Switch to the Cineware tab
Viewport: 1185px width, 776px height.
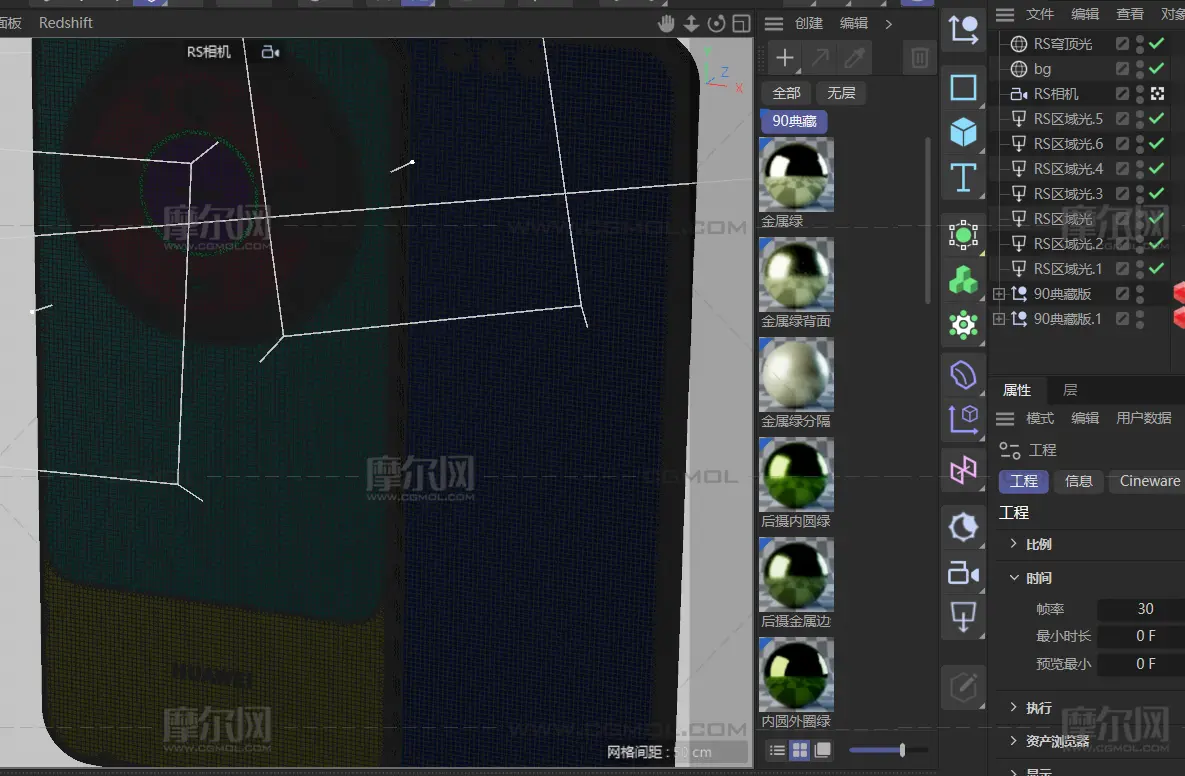click(x=1147, y=481)
